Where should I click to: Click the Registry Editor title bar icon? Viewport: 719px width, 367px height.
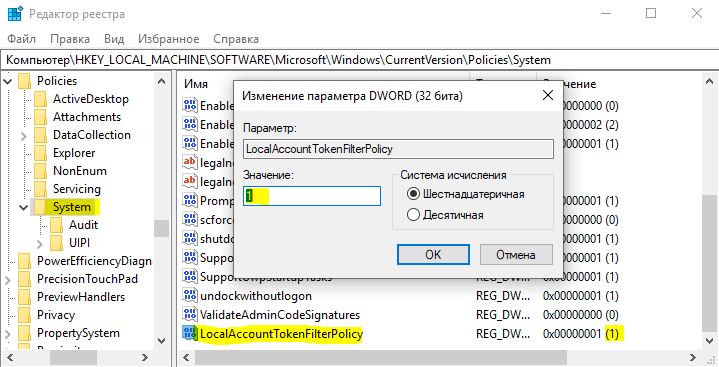pos(15,14)
